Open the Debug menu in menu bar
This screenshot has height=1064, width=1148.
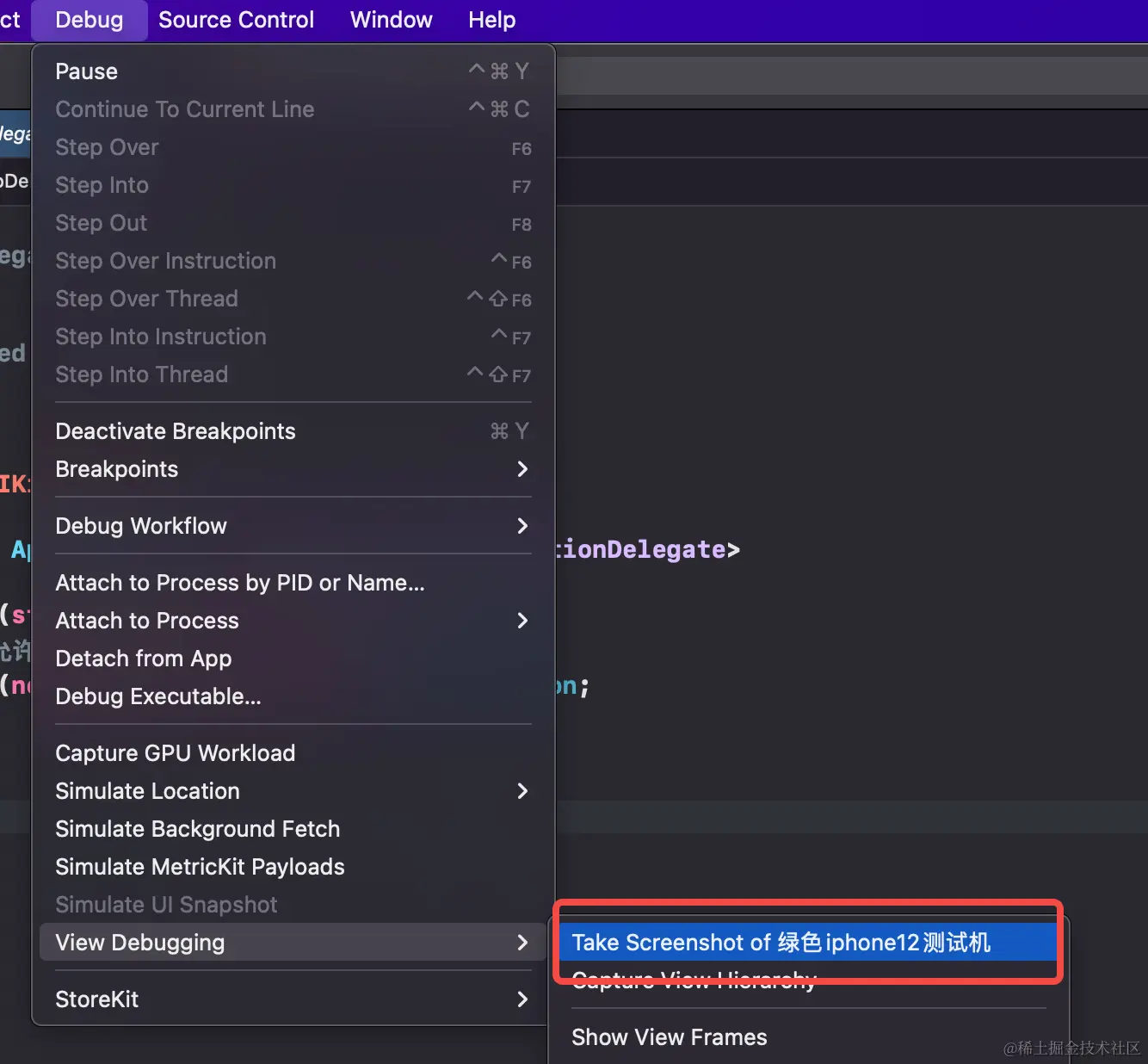(89, 20)
